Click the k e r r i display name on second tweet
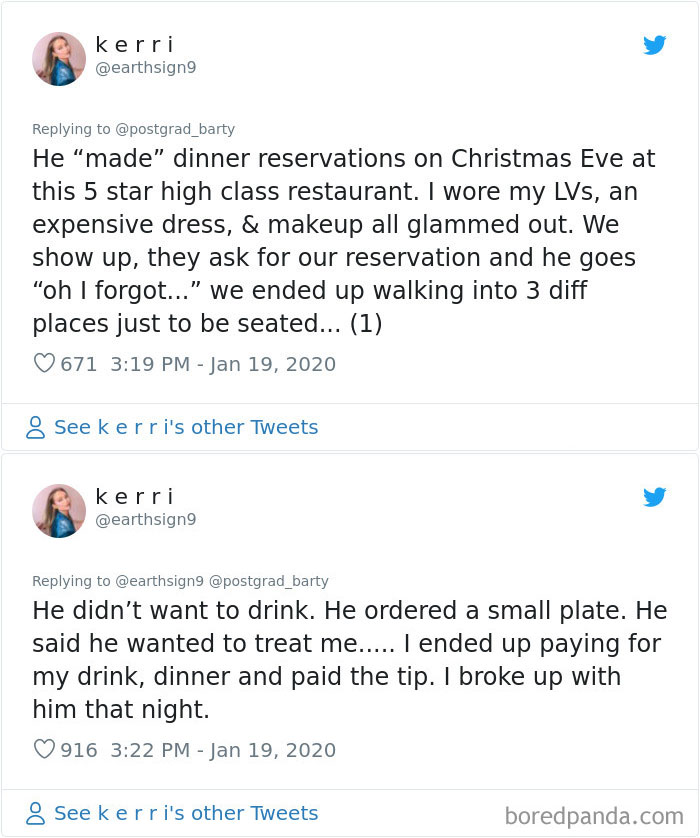 (x=136, y=496)
